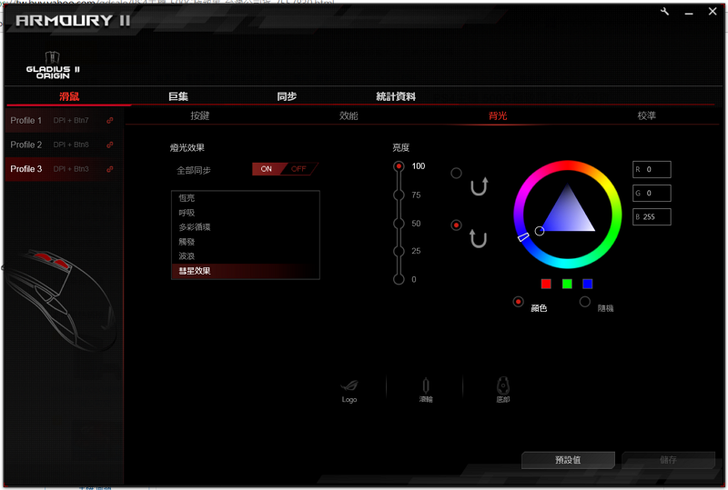Open the 按鍵 buttons sub-tab
Viewport: 728px width, 490px height.
click(x=200, y=116)
